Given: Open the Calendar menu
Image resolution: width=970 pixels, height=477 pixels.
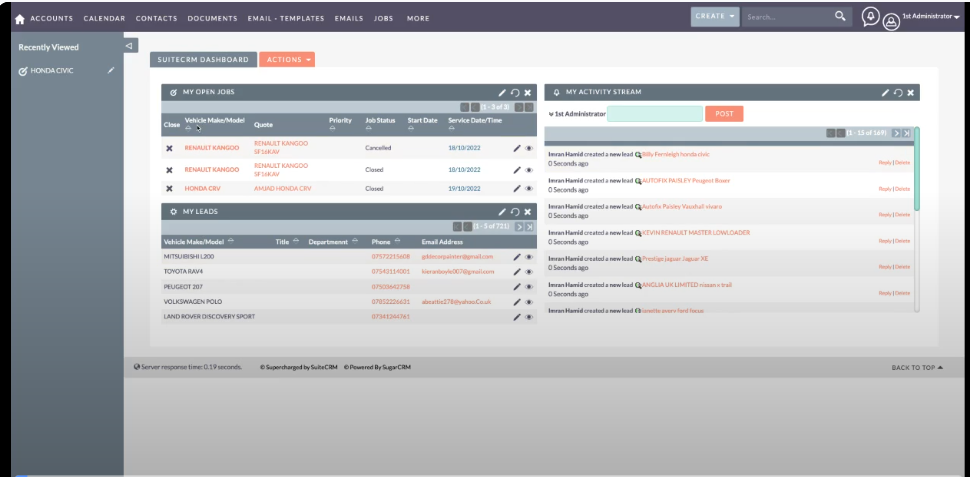Looking at the screenshot, I should point(105,18).
